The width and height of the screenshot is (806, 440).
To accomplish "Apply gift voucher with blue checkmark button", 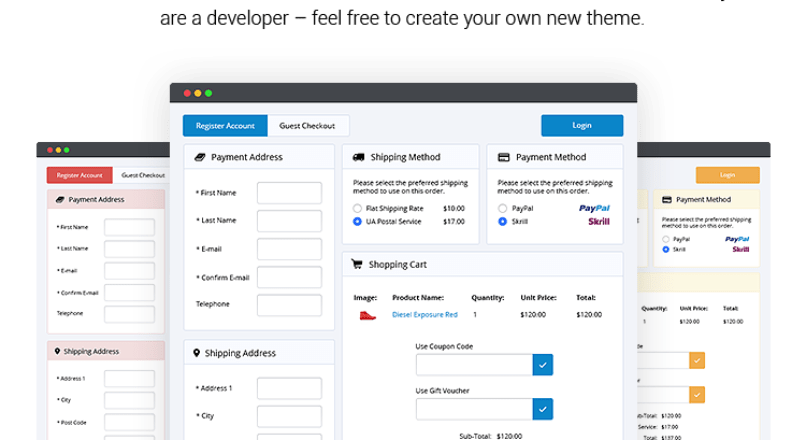I will (x=542, y=409).
